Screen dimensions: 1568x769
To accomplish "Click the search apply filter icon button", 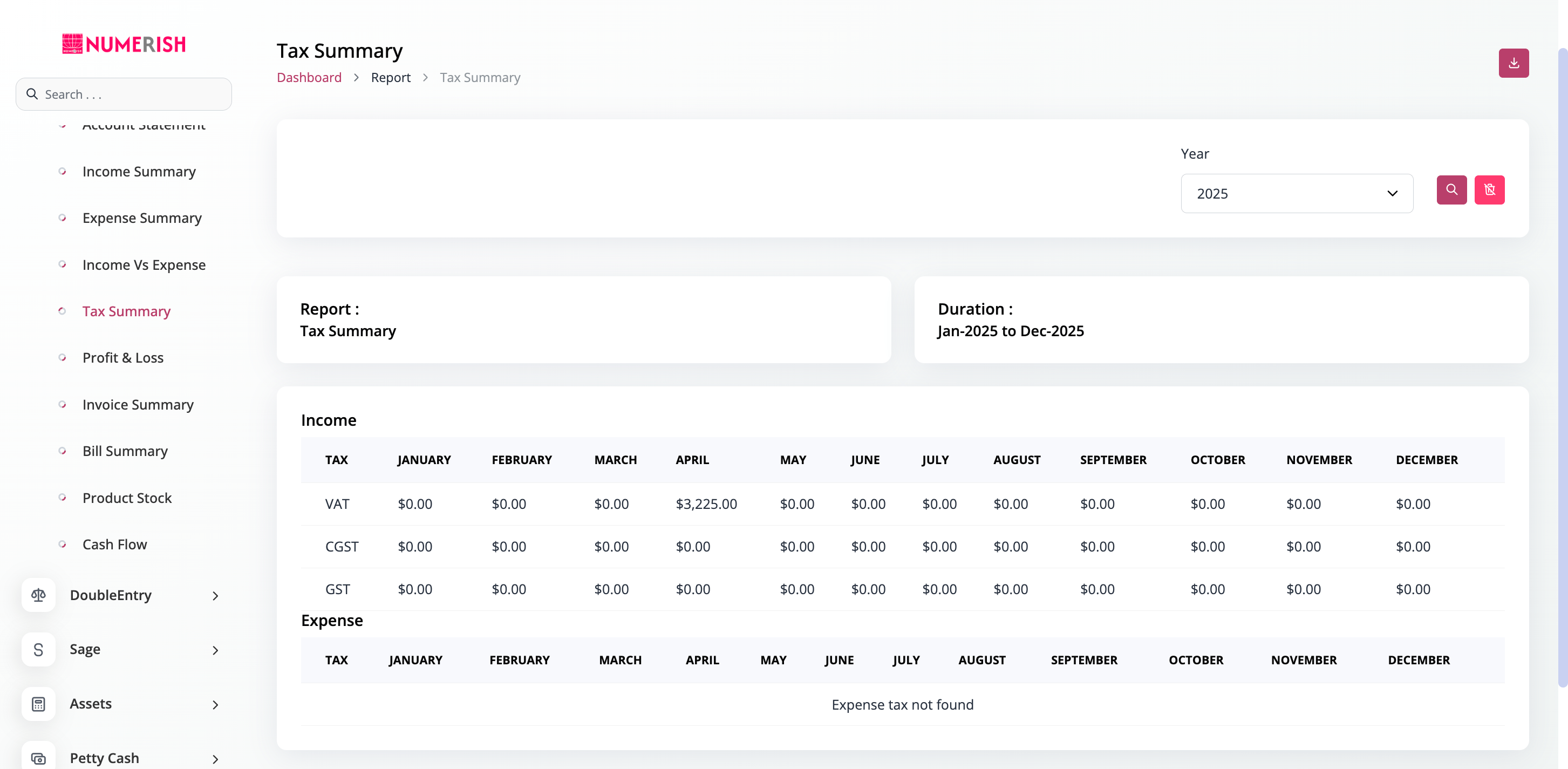I will point(1451,190).
